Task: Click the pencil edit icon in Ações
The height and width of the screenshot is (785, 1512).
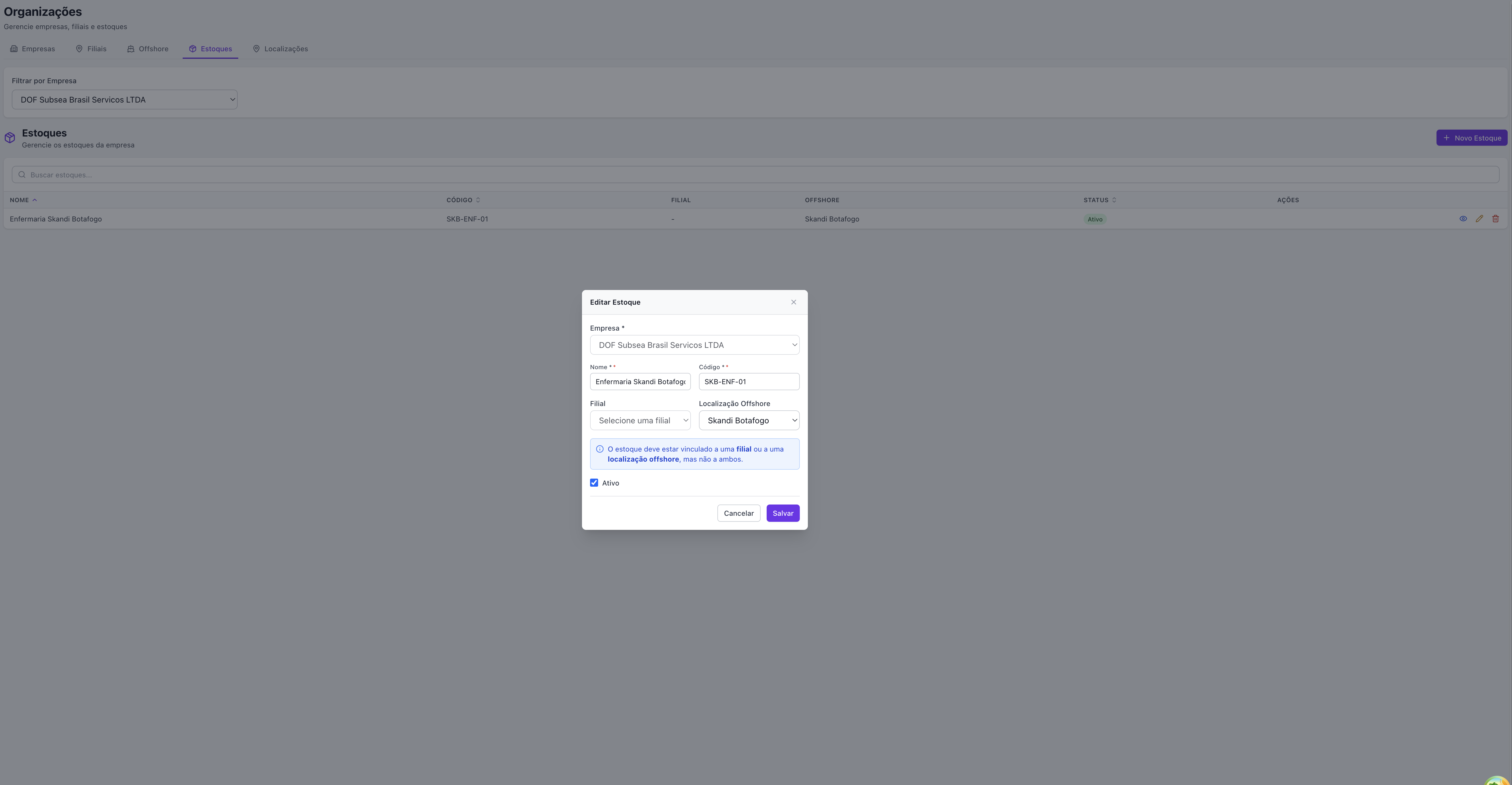Action: click(x=1479, y=219)
